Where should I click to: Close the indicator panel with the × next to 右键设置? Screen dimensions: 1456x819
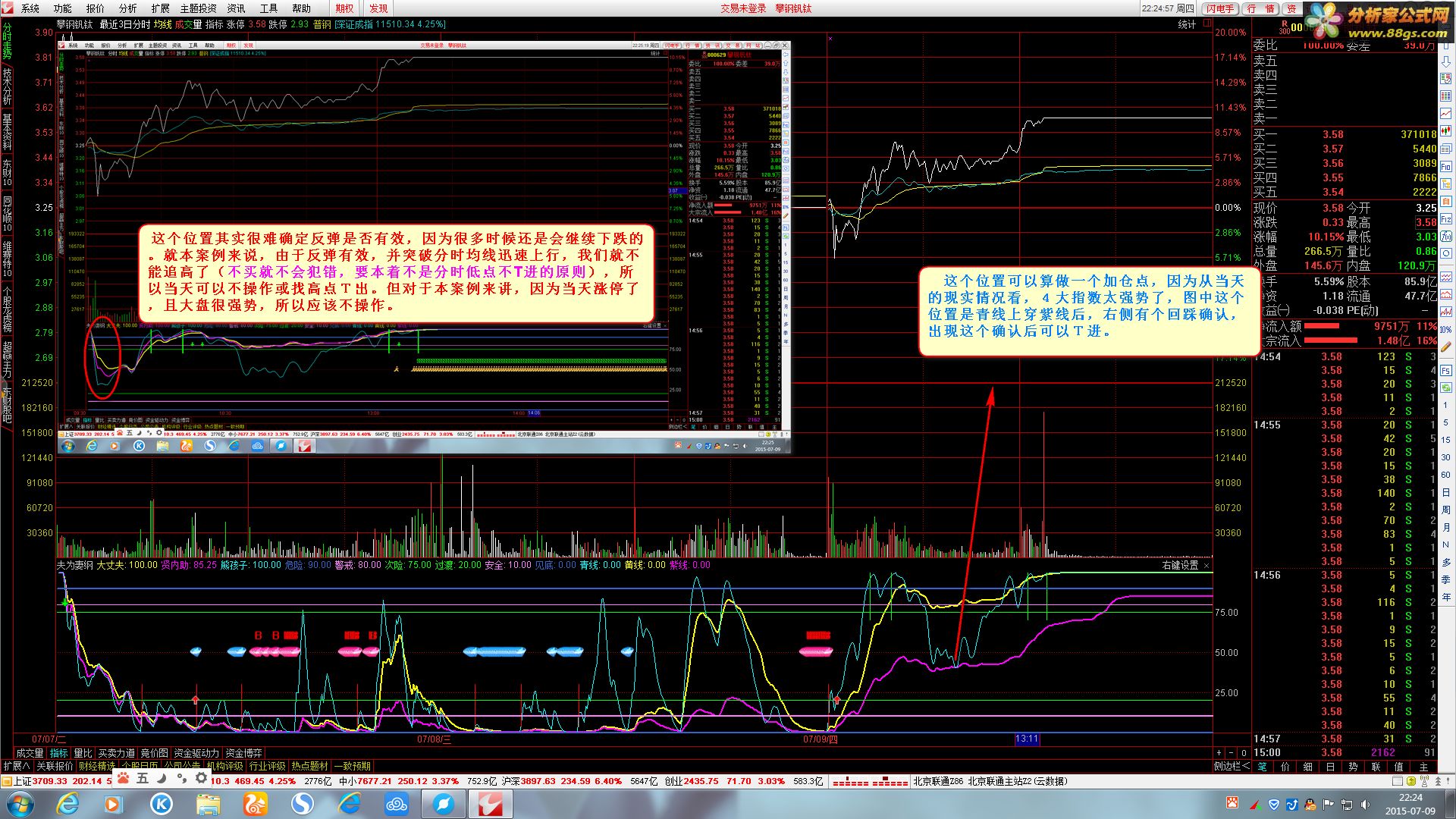[x=1207, y=566]
